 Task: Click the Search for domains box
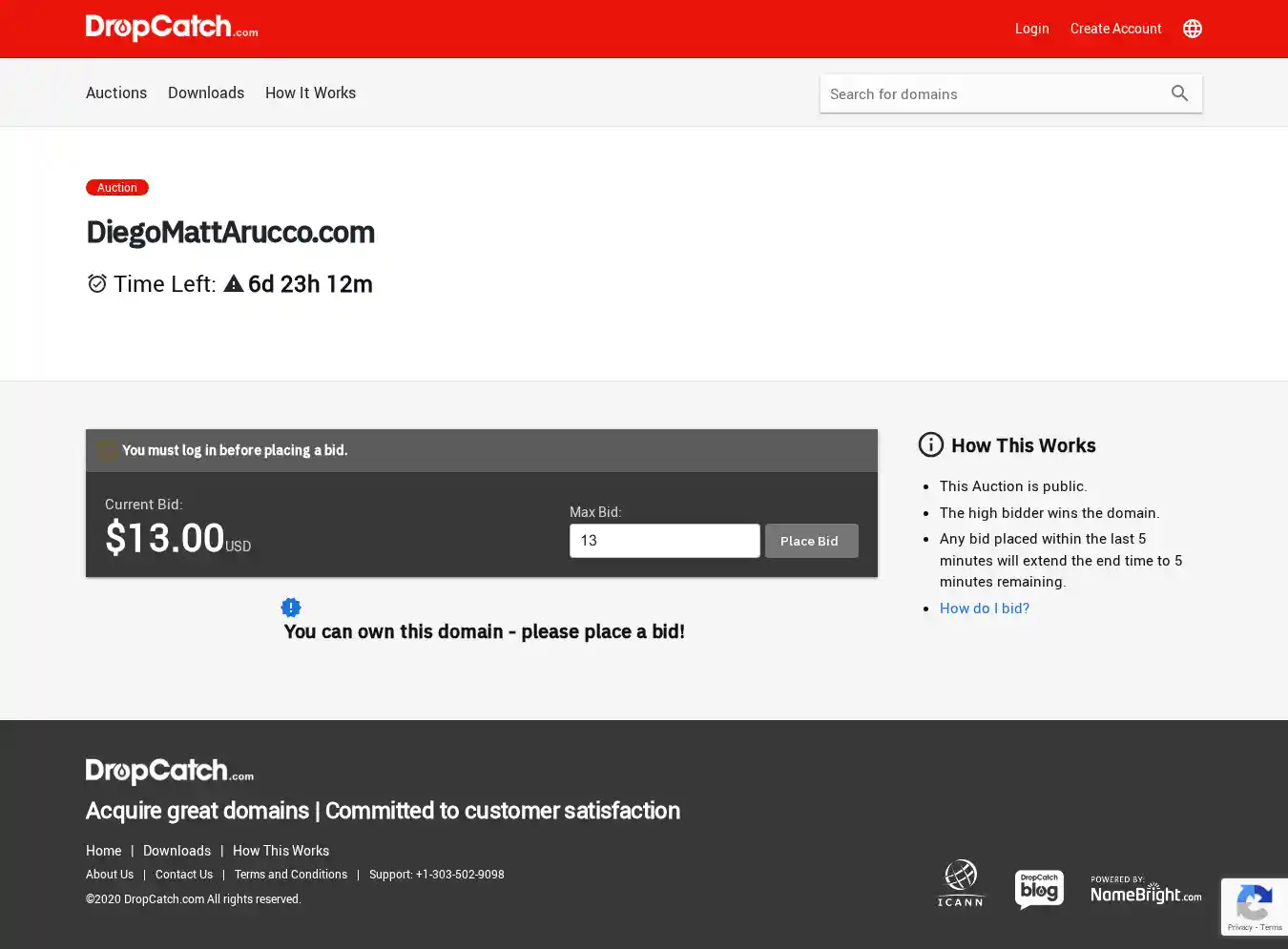[x=990, y=93]
